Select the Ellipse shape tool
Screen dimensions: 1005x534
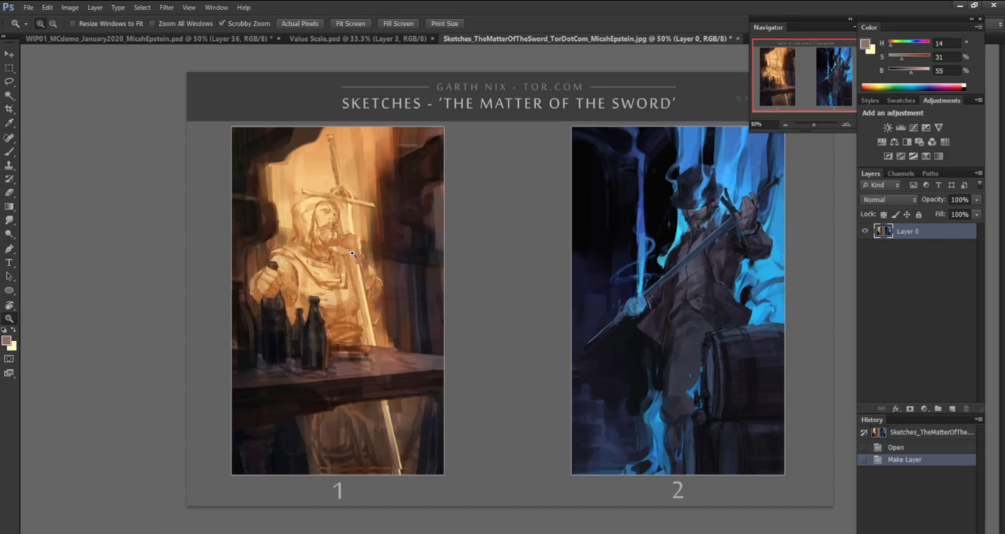[x=9, y=290]
